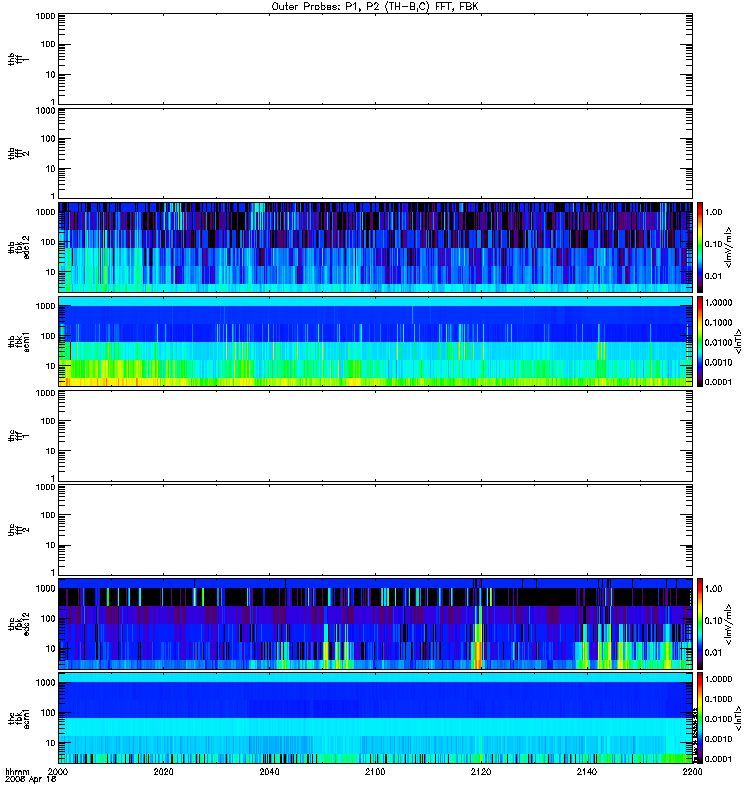
Task: Click the 2100 time axis label
Action: pos(375,771)
